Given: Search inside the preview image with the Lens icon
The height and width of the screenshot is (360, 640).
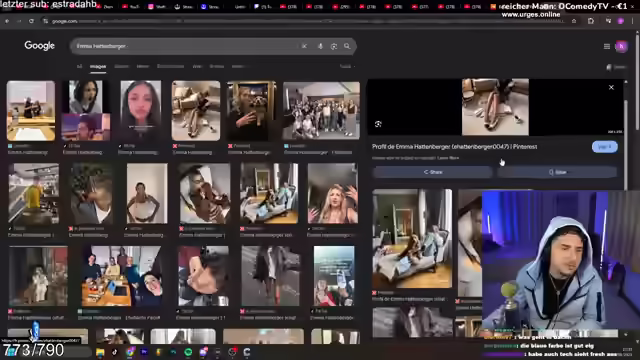Looking at the screenshot, I should 378,124.
